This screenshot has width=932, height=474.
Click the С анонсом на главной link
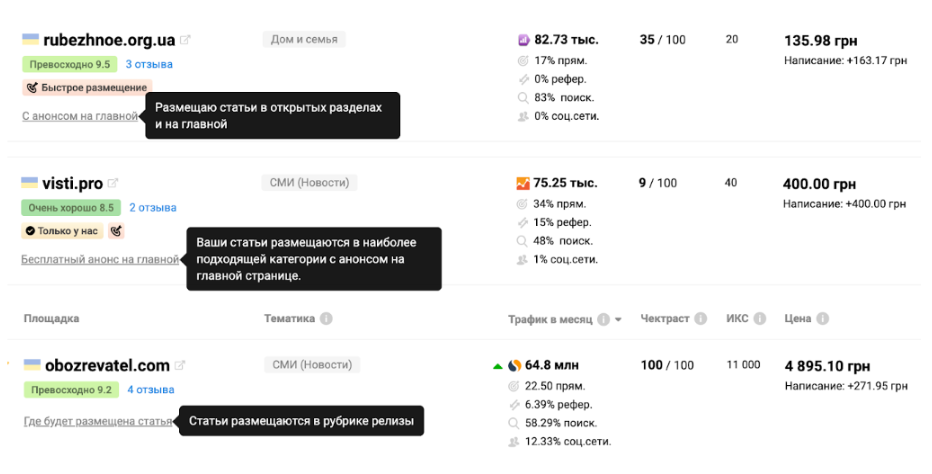[80, 116]
